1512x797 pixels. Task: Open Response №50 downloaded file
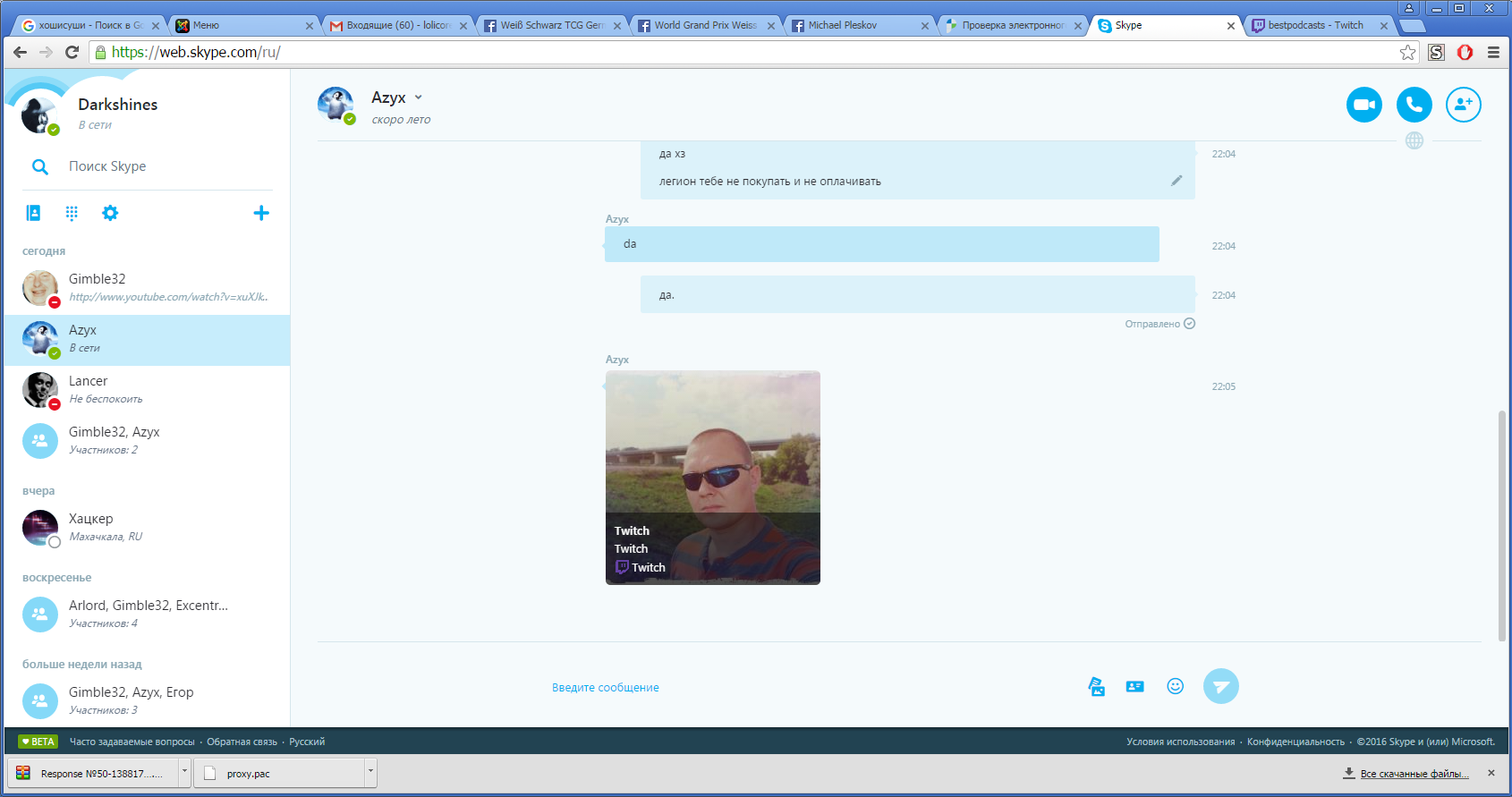93,773
